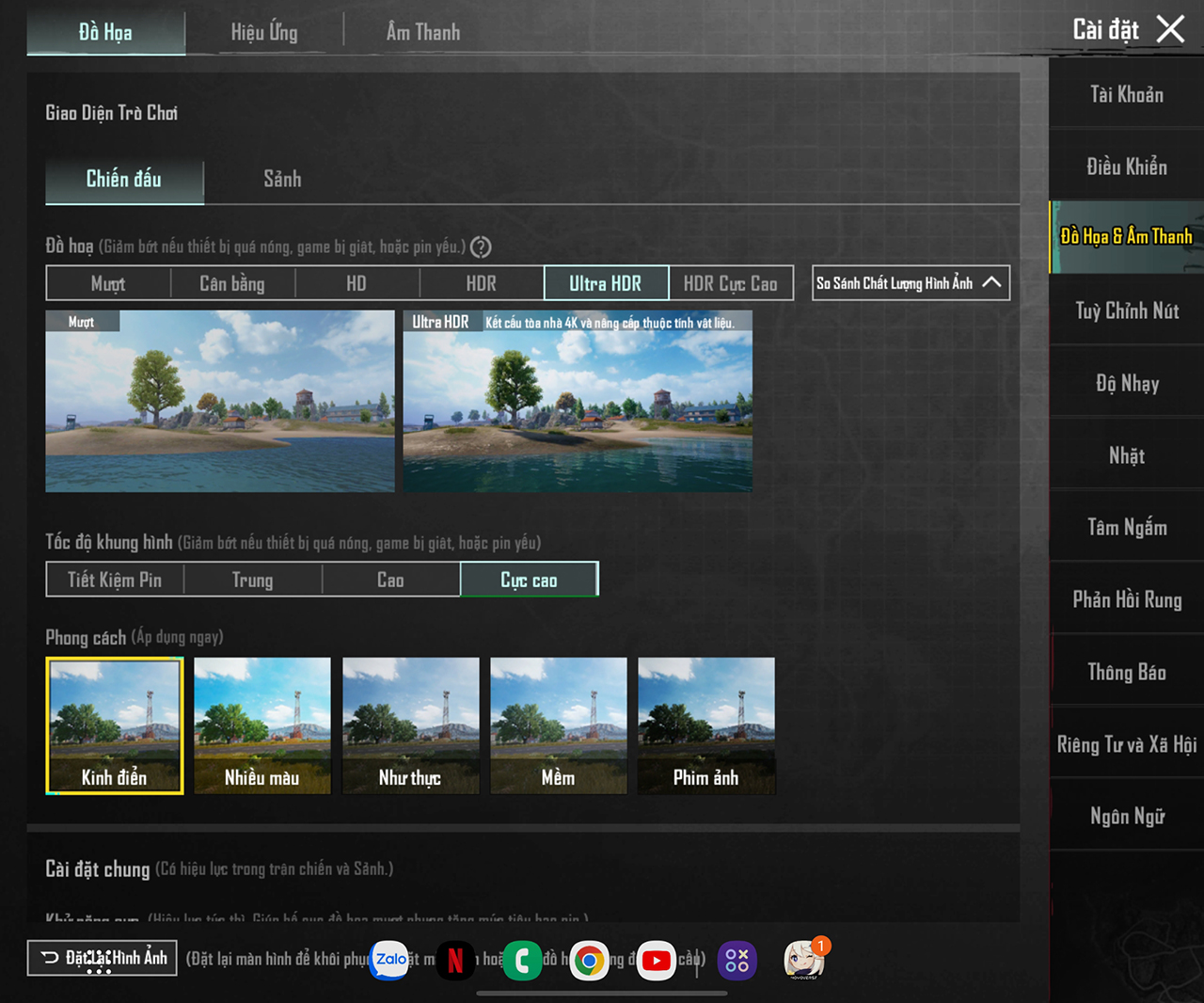Open Thông Báo settings section

(x=1127, y=672)
